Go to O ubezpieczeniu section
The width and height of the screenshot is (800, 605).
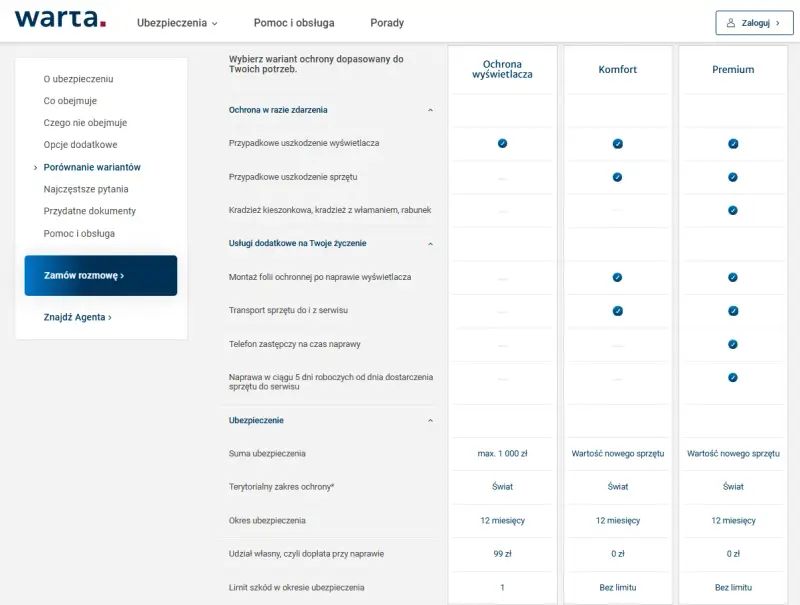(79, 79)
